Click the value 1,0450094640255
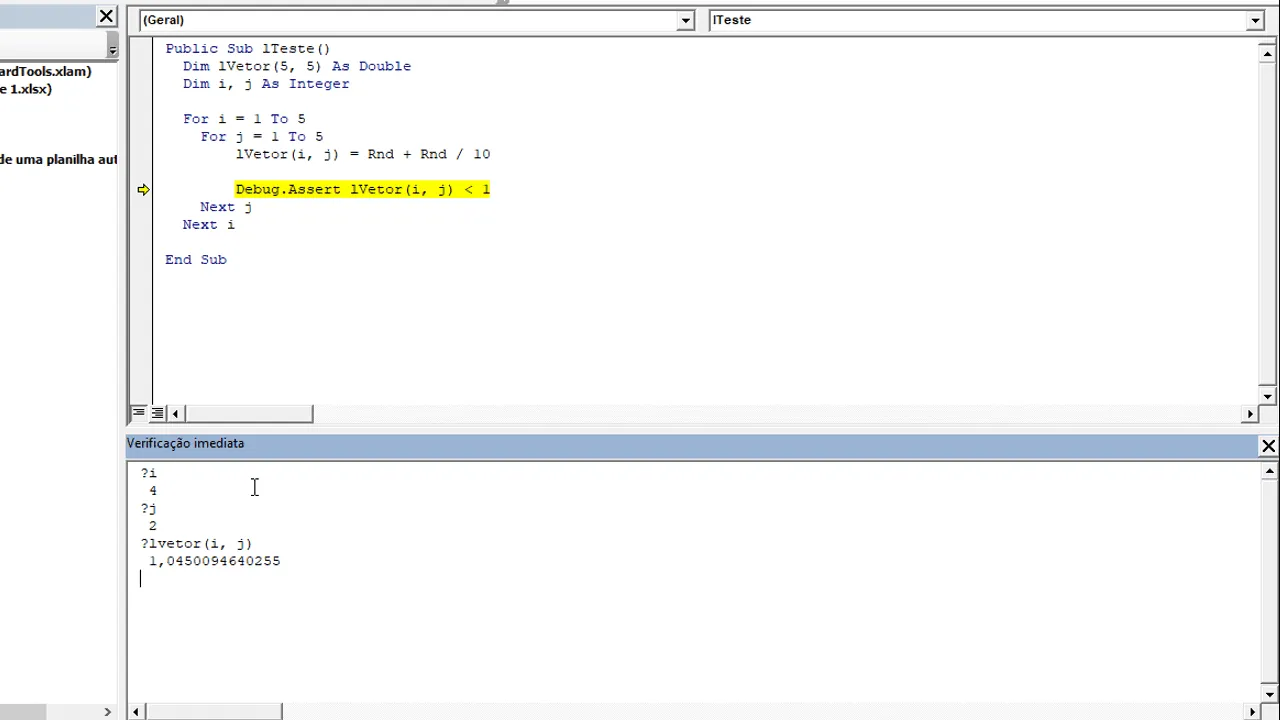This screenshot has width=1280, height=720. (215, 561)
